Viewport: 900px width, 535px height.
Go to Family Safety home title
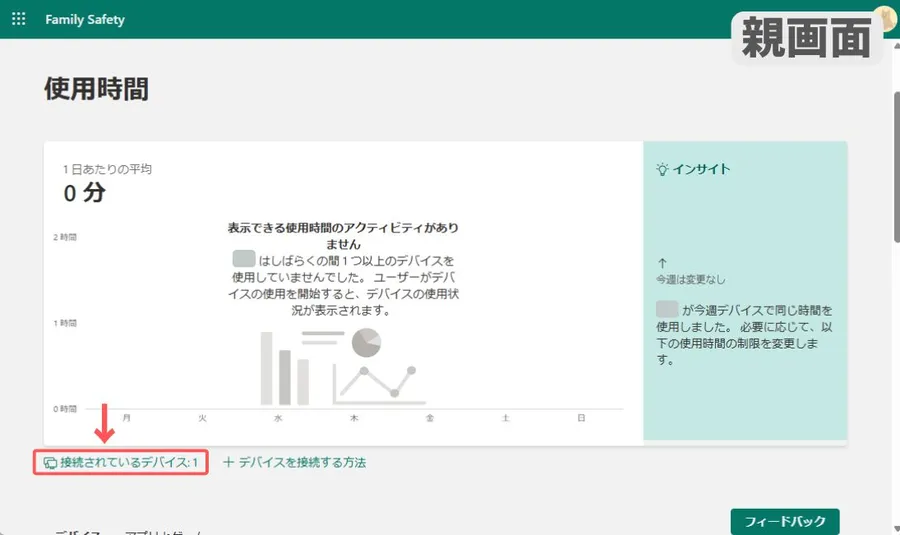[x=85, y=20]
